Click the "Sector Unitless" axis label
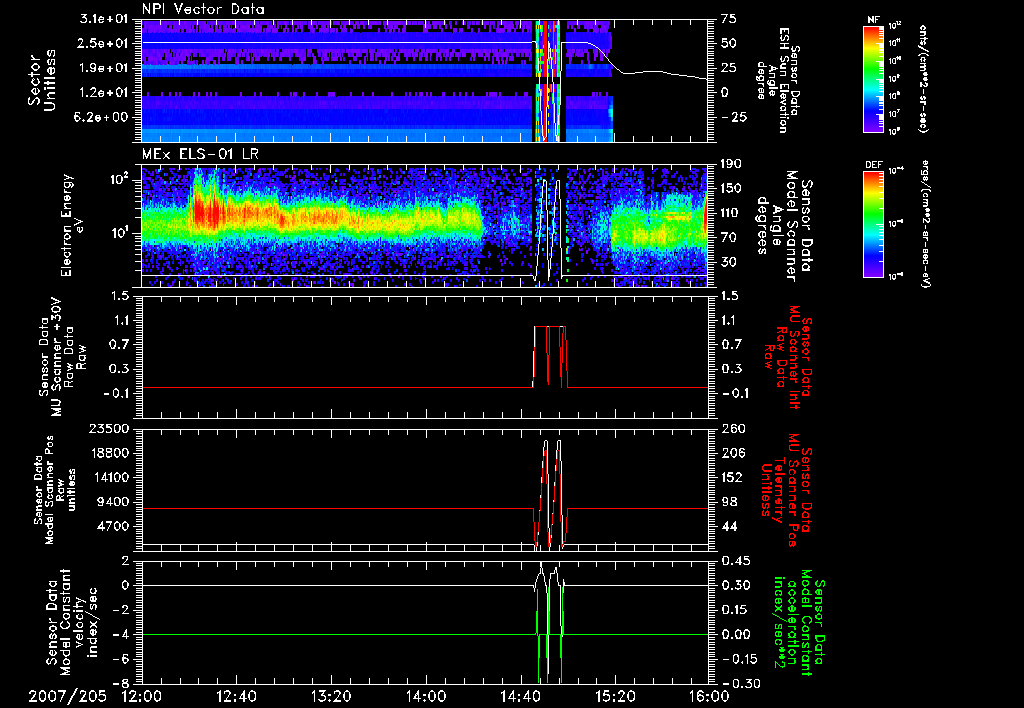This screenshot has height=708, width=1024. pos(42,80)
